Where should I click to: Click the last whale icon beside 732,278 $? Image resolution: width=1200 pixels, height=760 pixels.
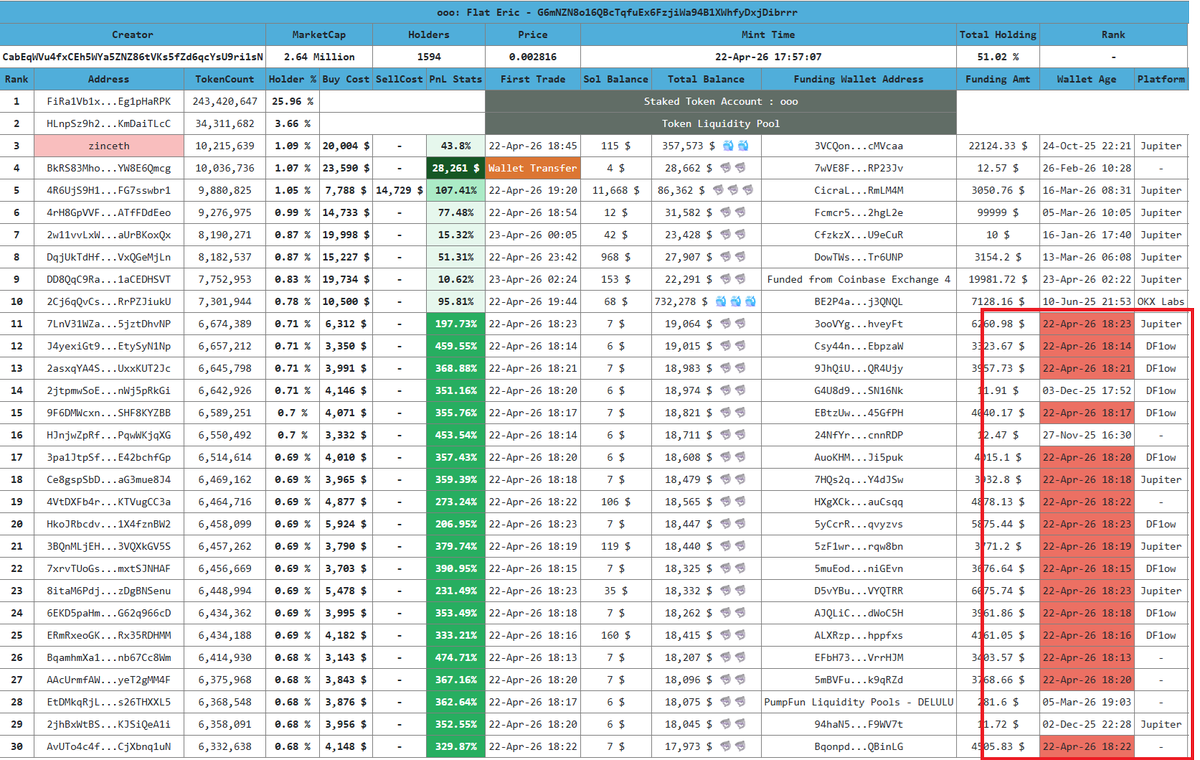pos(751,302)
